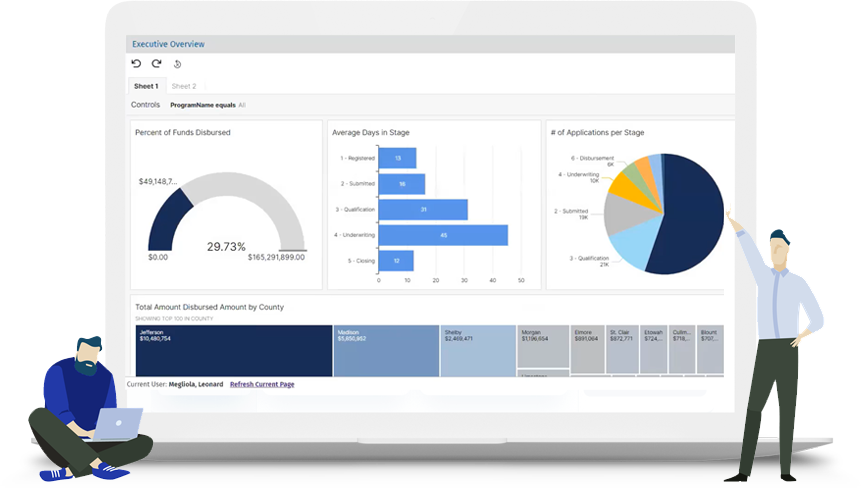This screenshot has width=861, height=488.
Task: Select the Underwriting bar showing 45
Action: pos(443,235)
